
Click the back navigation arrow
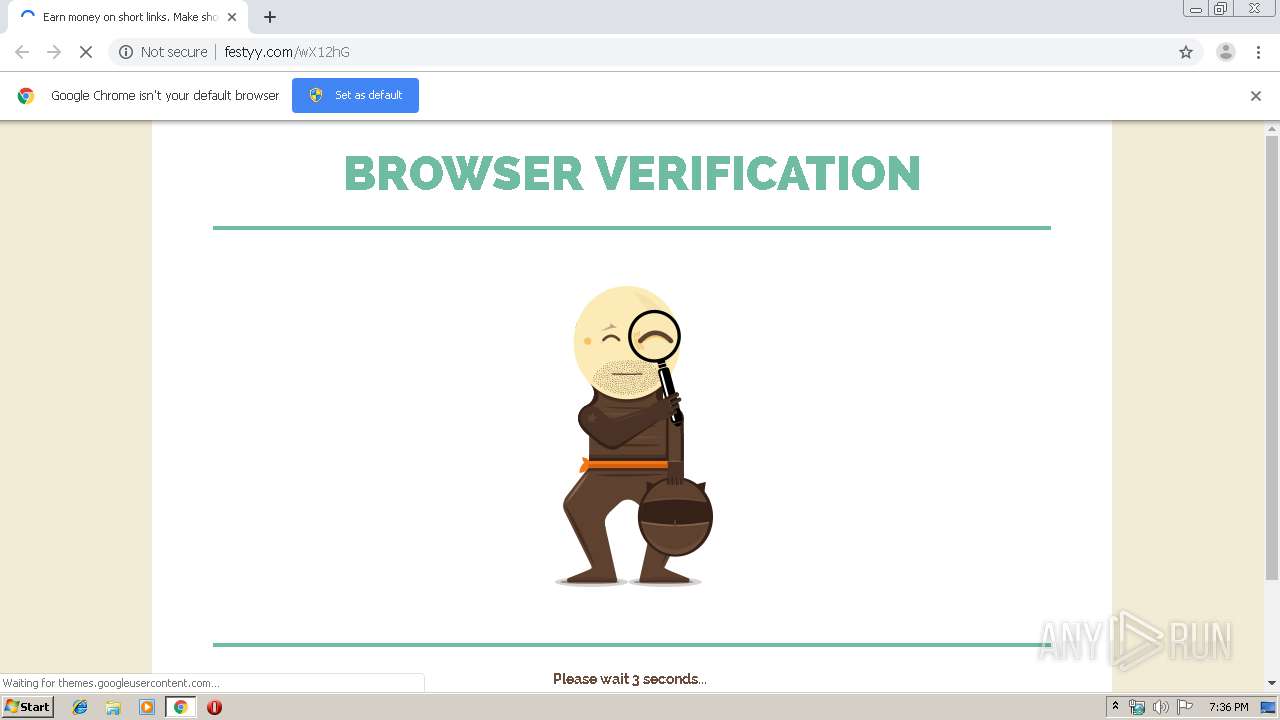(22, 52)
